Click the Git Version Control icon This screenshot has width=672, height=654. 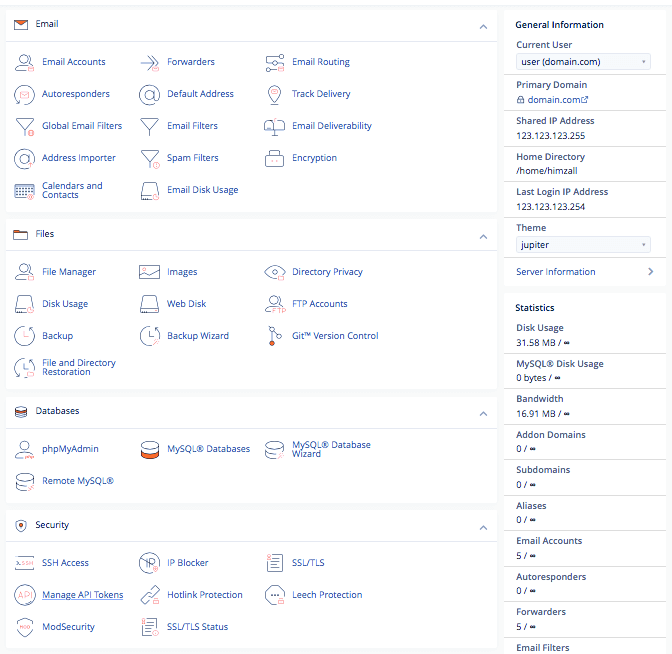pyautogui.click(x=275, y=336)
